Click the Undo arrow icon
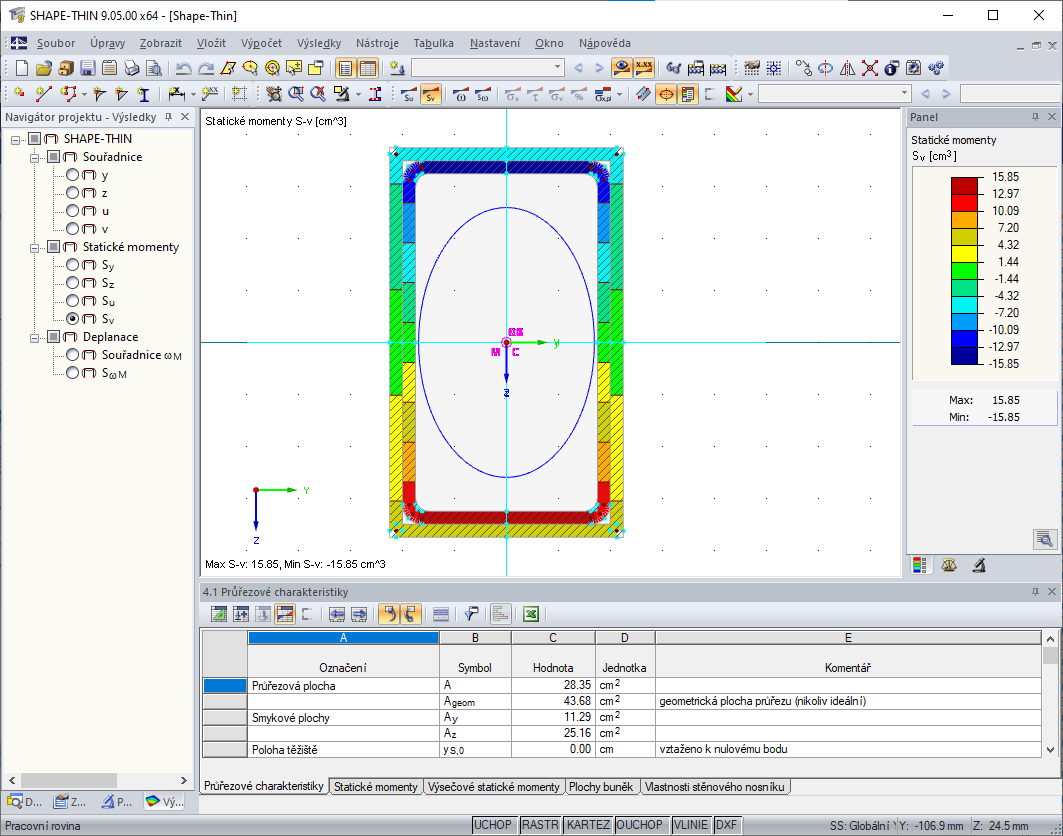 pos(184,68)
